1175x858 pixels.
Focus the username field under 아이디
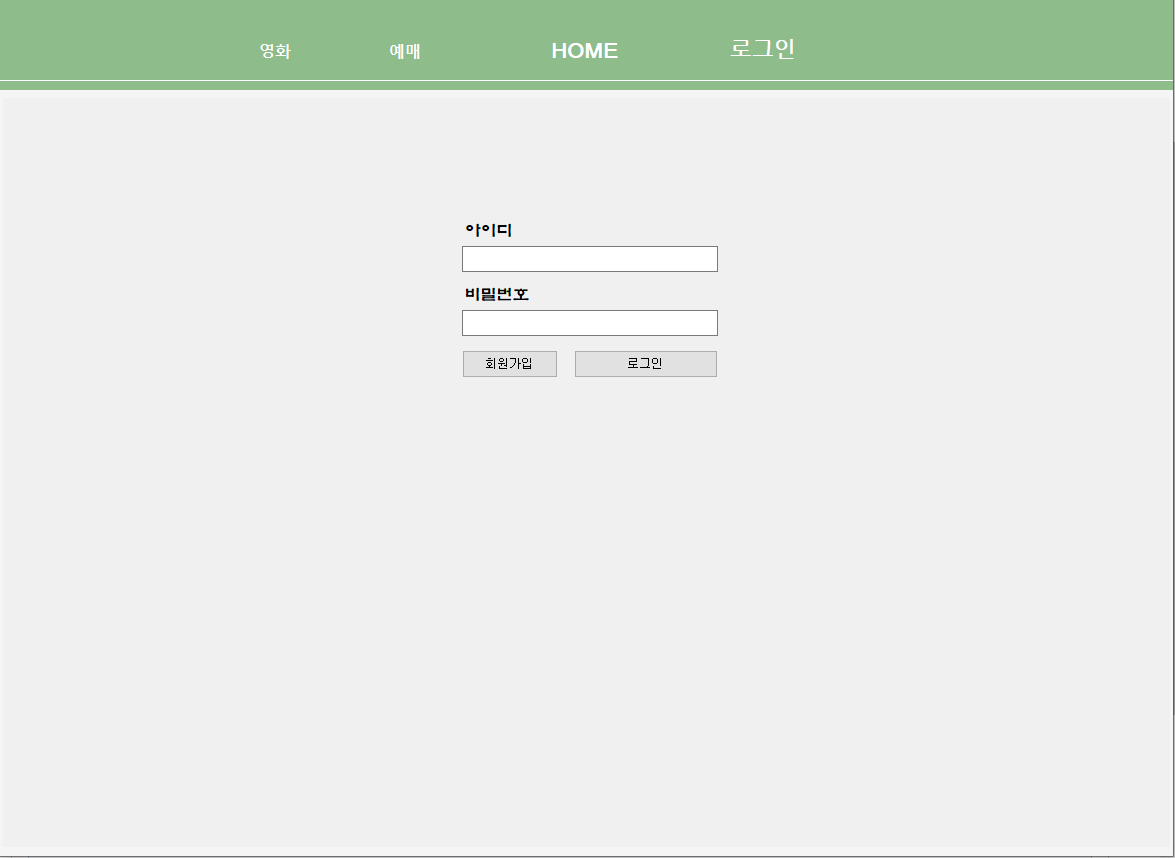[x=589, y=258]
